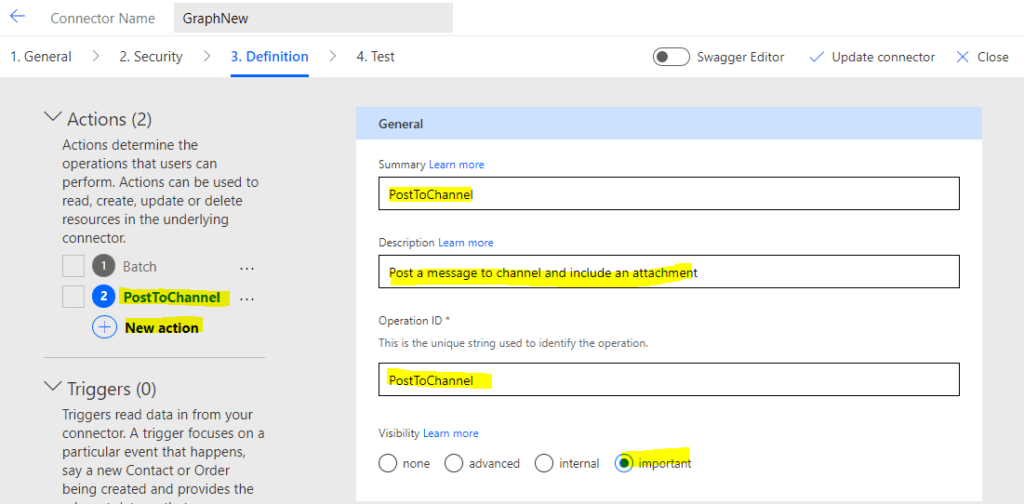Select the 'advanced' visibility radio button
Image resolution: width=1024 pixels, height=504 pixels.
(x=454, y=463)
